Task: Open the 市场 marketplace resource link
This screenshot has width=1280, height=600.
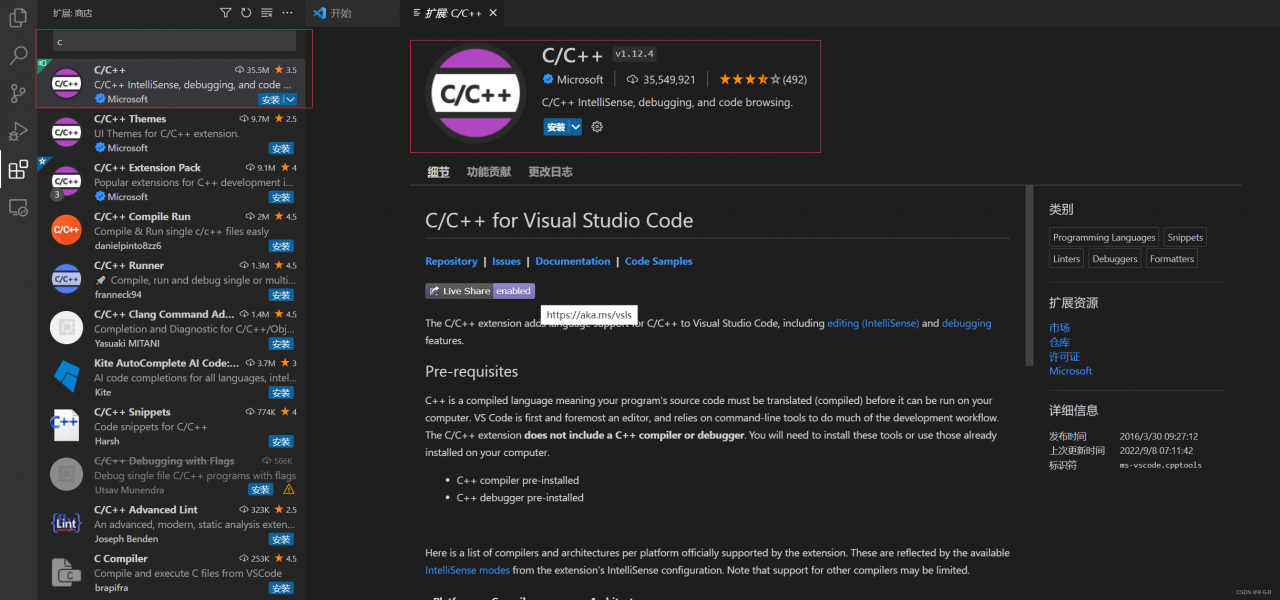Action: coord(1059,328)
